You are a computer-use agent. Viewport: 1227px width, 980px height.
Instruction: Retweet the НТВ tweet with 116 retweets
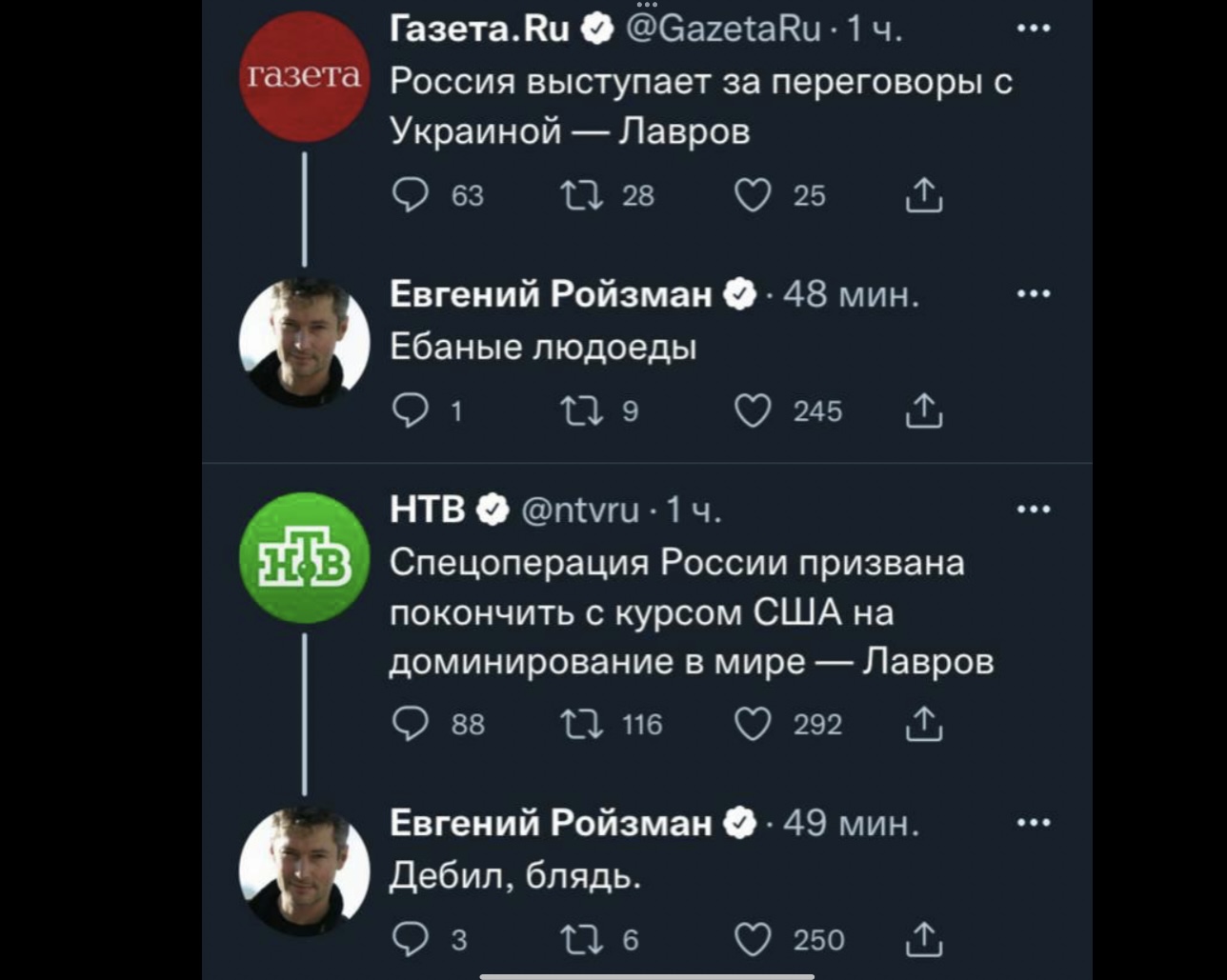[580, 725]
